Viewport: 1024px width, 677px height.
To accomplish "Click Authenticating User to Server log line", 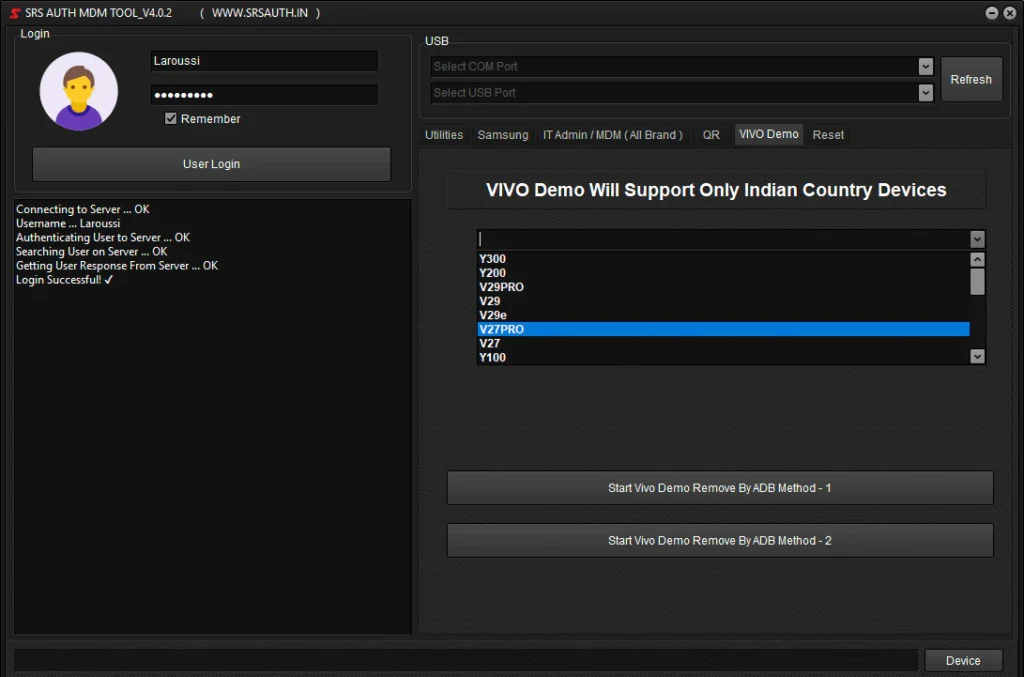I will pyautogui.click(x=103, y=238).
